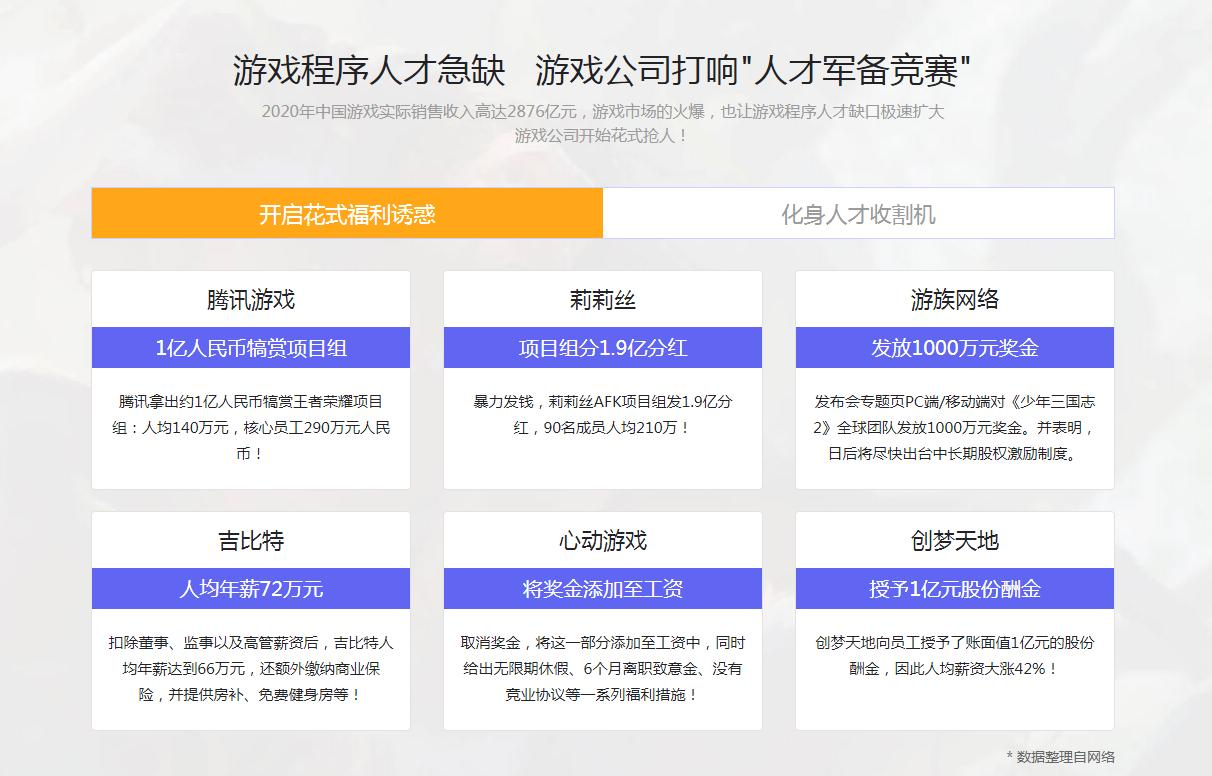Click the 人均年薪72万元 banner

249,589
